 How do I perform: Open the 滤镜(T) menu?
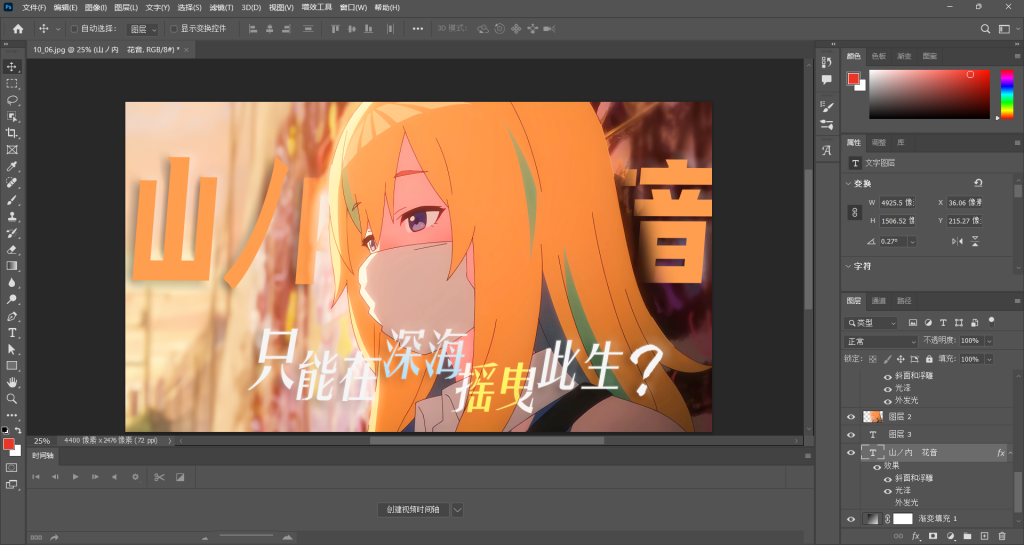pyautogui.click(x=221, y=7)
